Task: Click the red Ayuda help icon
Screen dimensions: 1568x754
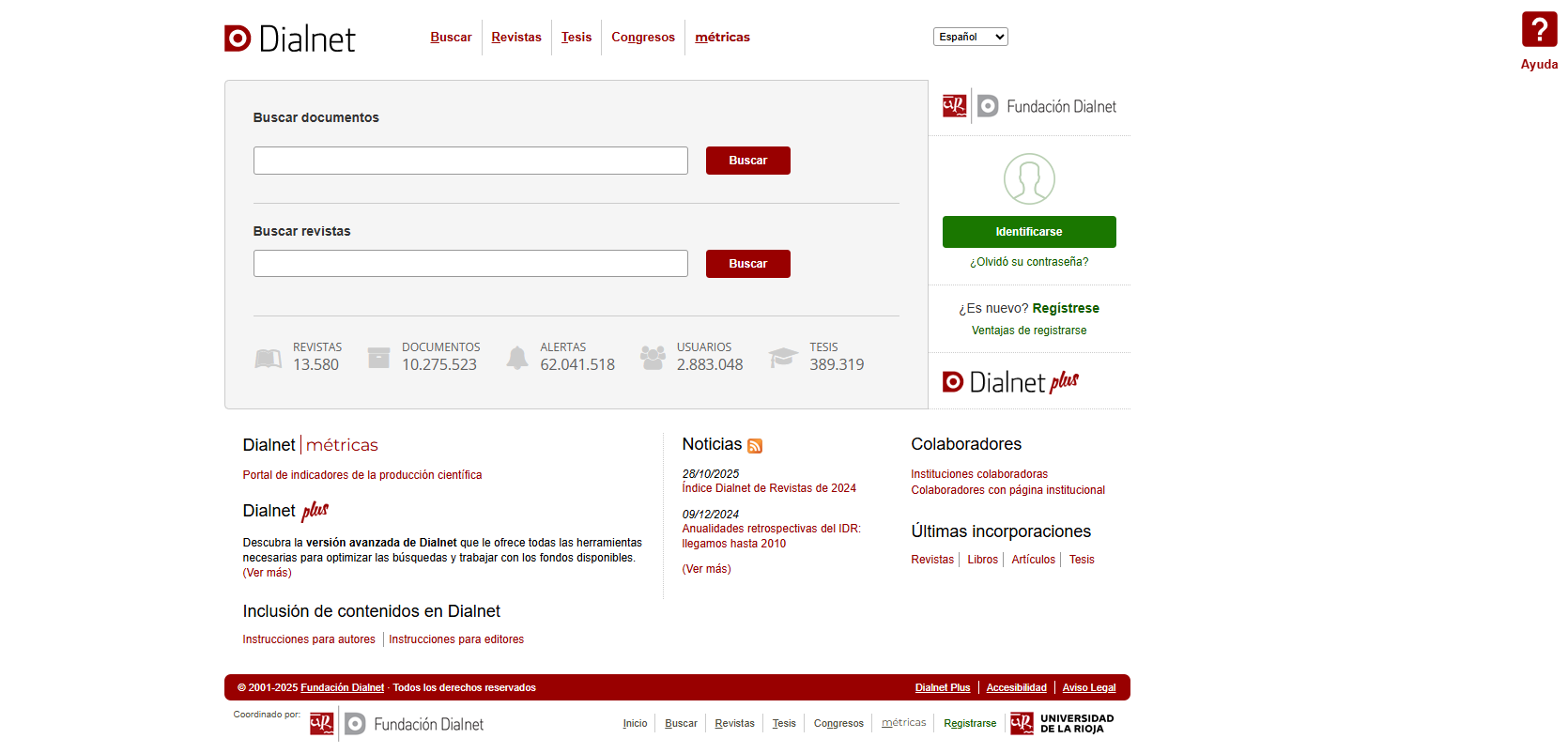Action: (x=1539, y=30)
